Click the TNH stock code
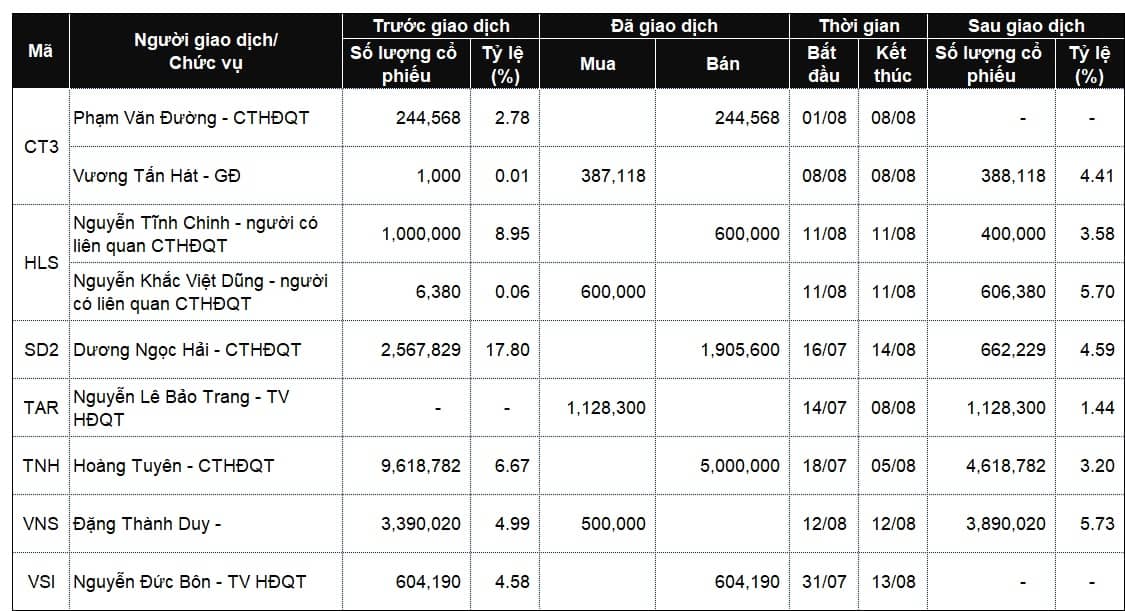 41,466
